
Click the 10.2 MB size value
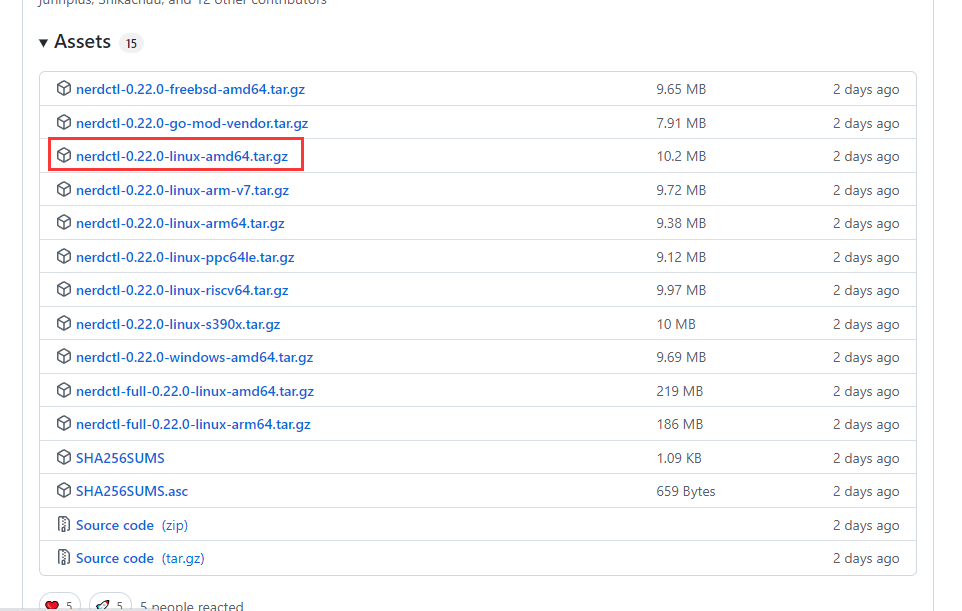pos(681,156)
